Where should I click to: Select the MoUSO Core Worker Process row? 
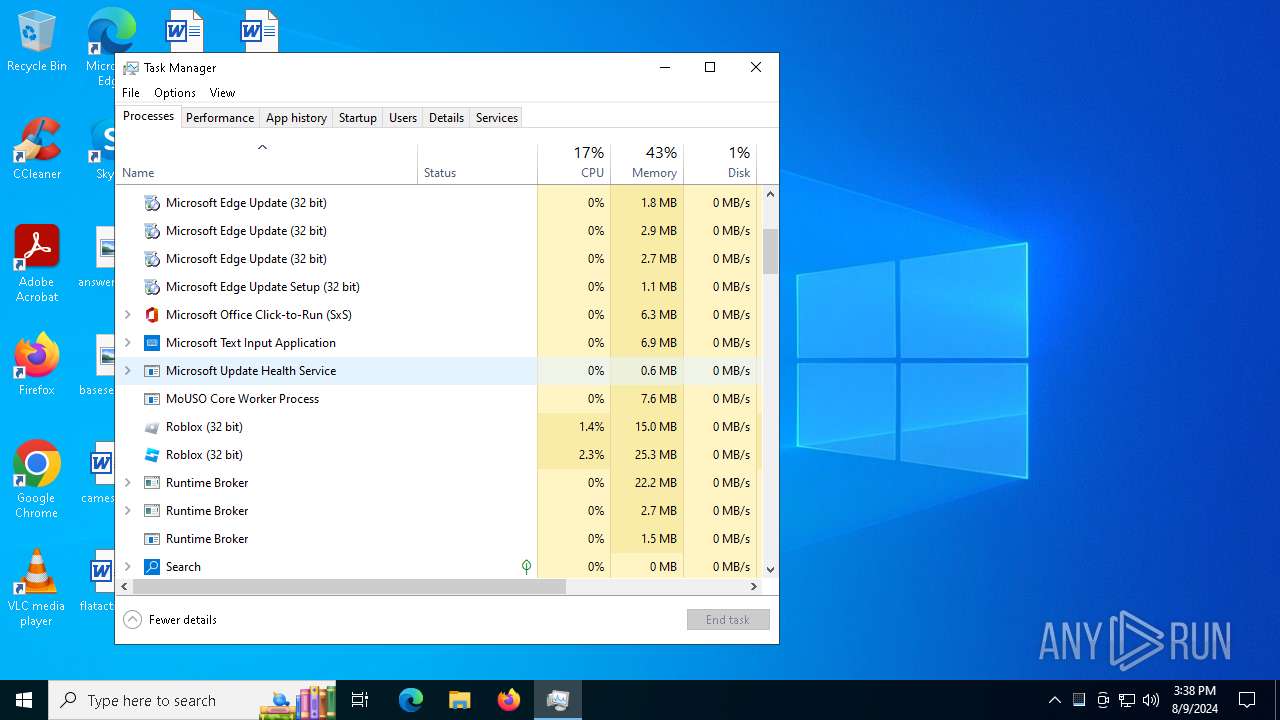tap(437, 399)
